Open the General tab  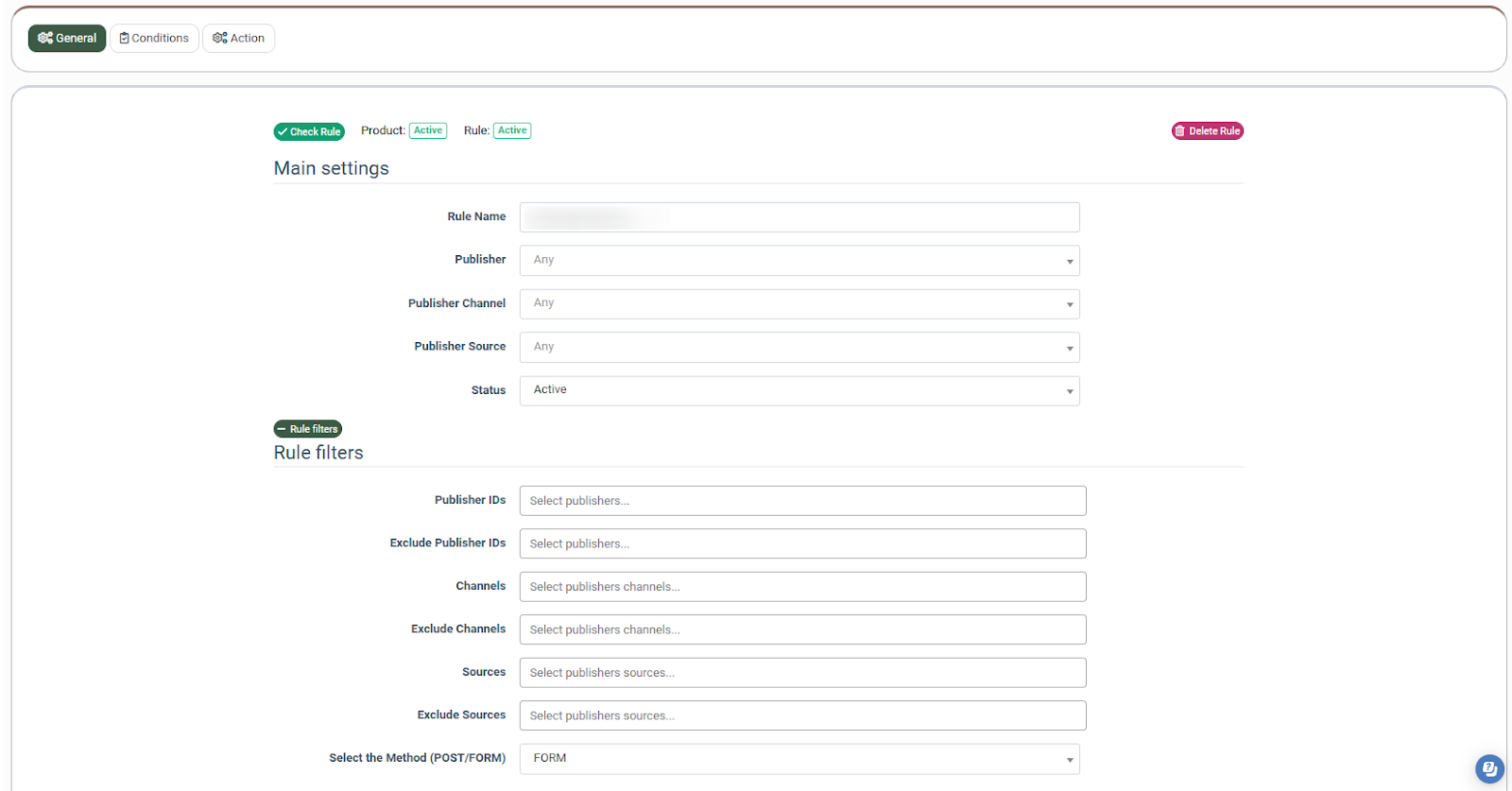[67, 39]
